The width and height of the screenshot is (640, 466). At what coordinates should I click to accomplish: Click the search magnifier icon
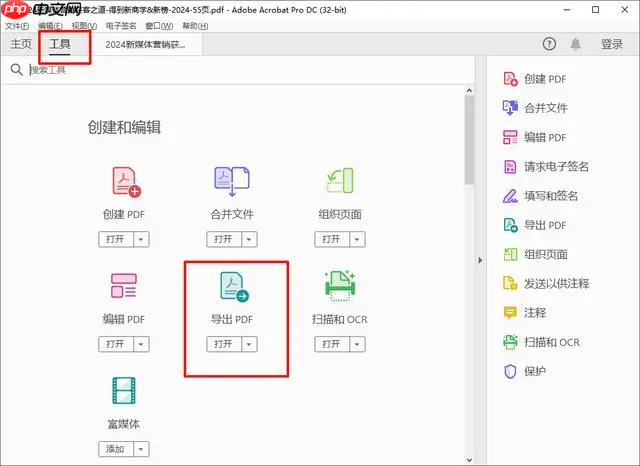[x=16, y=70]
